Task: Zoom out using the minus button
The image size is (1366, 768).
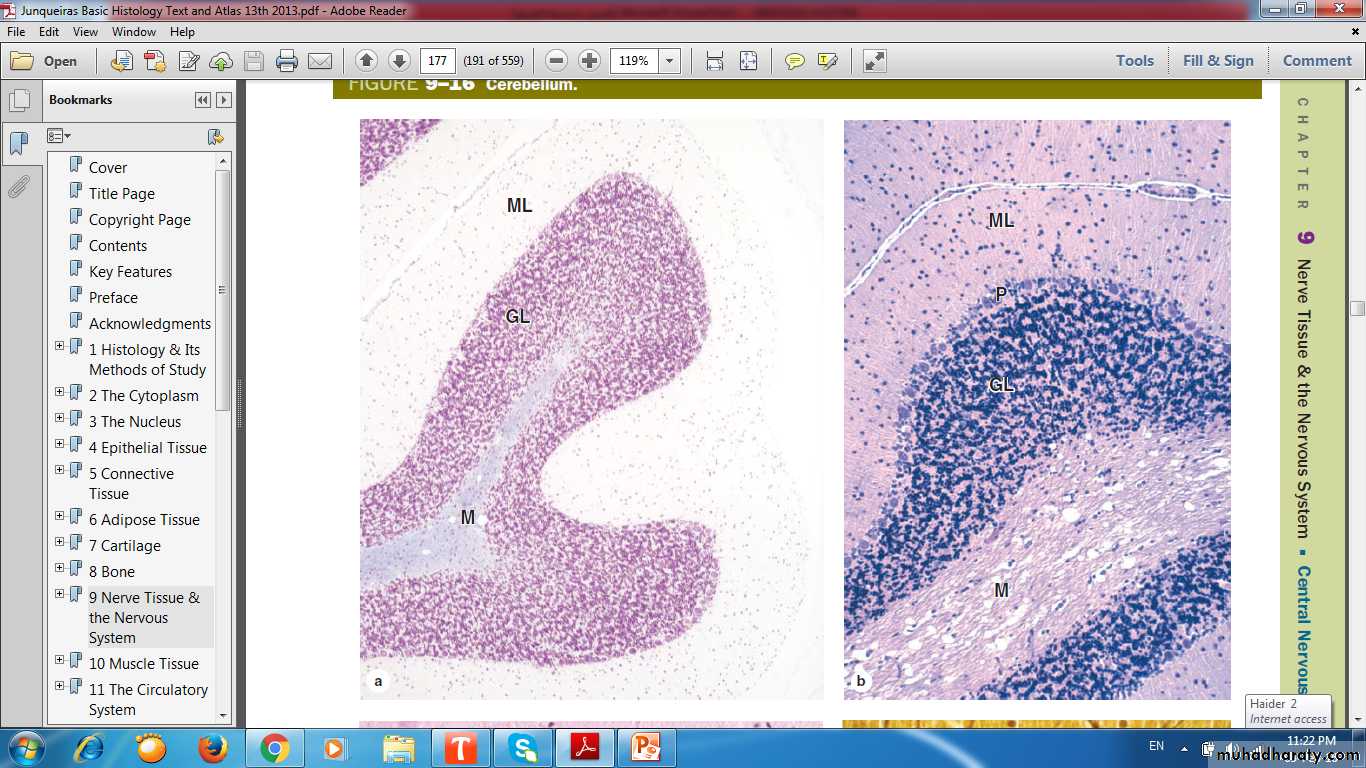Action: click(557, 61)
